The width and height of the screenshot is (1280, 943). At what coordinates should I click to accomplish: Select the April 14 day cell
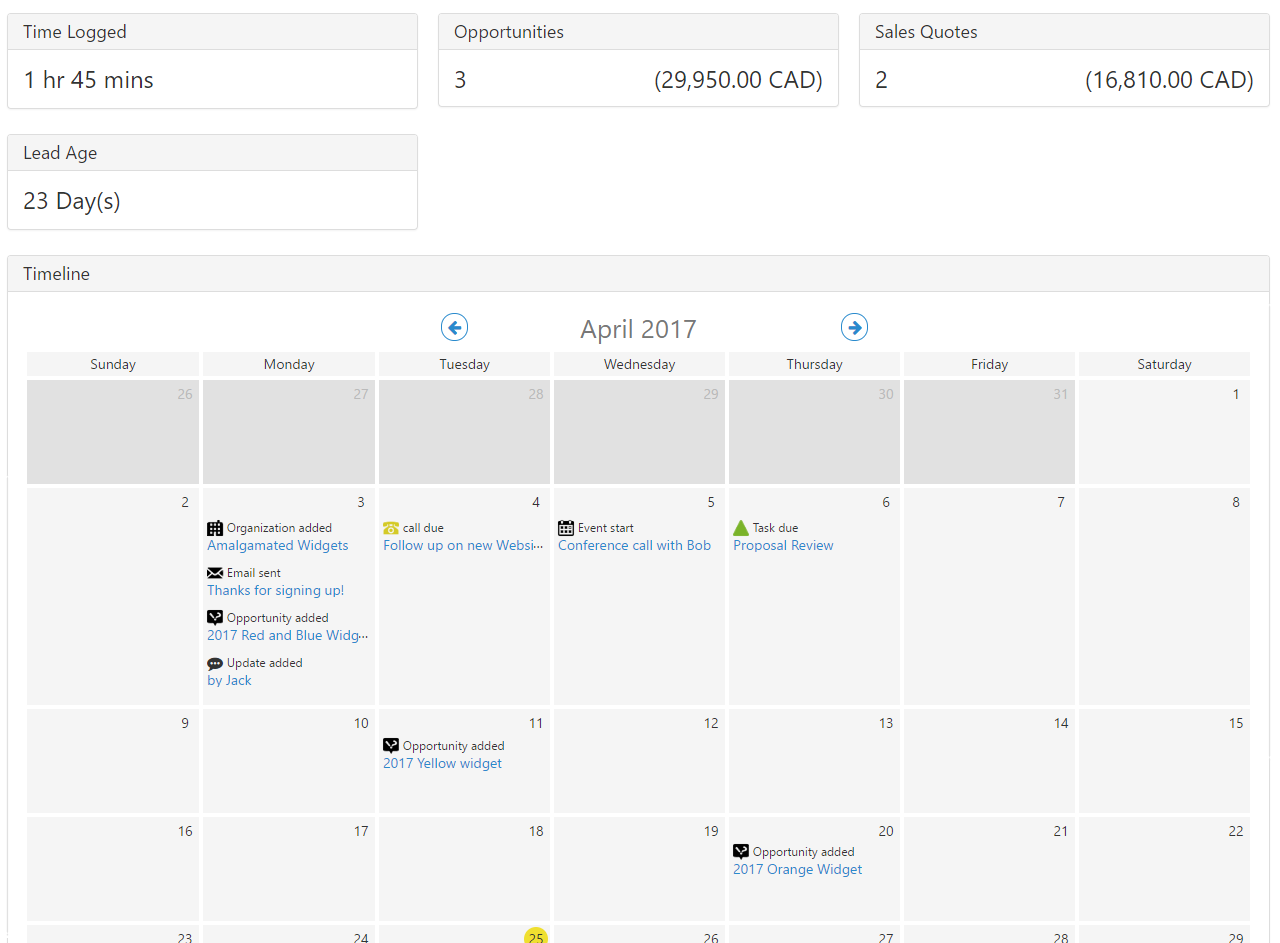[x=989, y=761]
